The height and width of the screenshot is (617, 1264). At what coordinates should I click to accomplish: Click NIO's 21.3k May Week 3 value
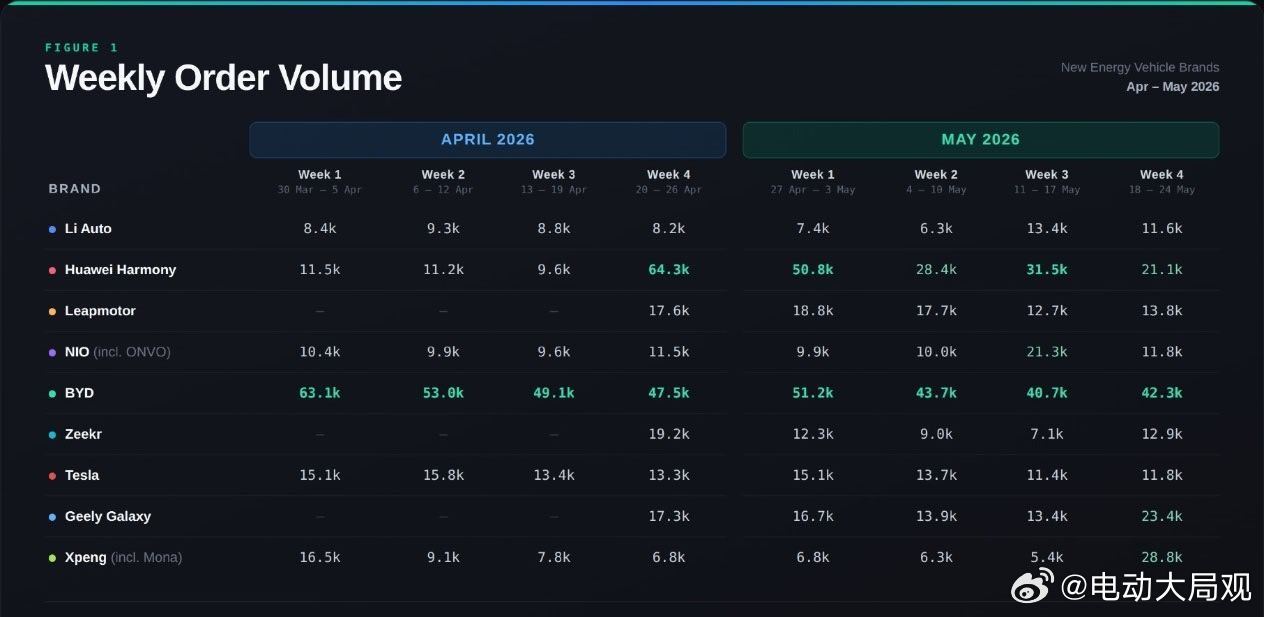(1047, 352)
